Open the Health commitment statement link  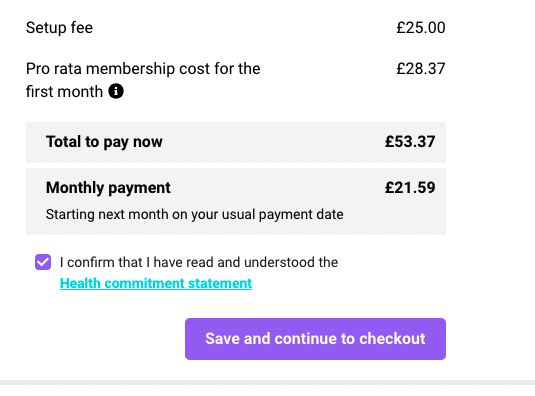(x=156, y=283)
